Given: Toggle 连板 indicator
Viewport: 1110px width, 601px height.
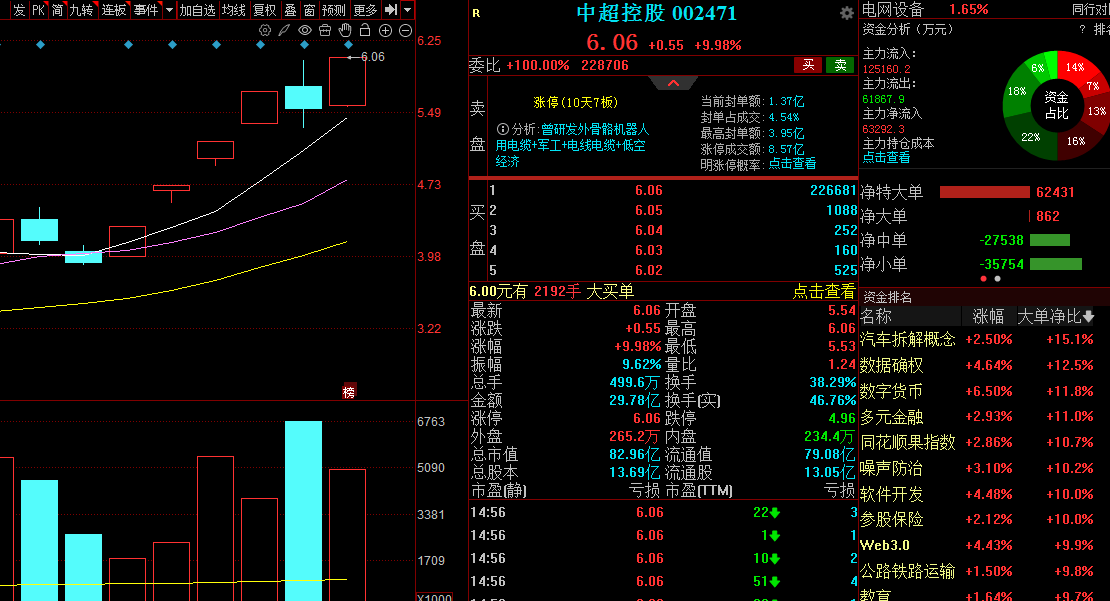Looking at the screenshot, I should (113, 10).
